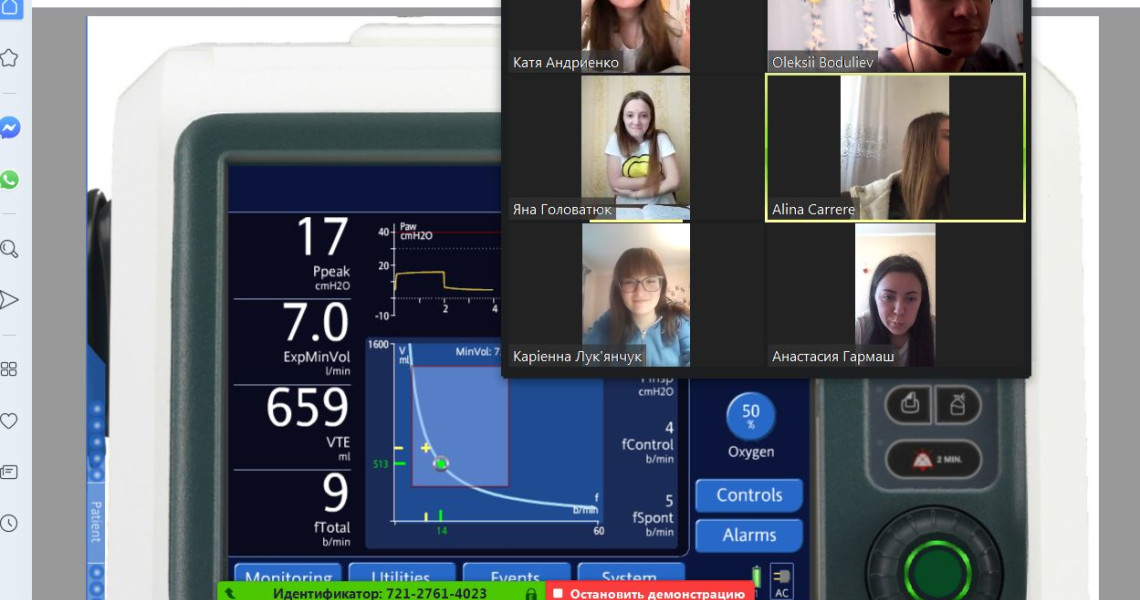The image size is (1140, 600).
Task: Open the Controls window on ventilator
Action: pos(749,495)
